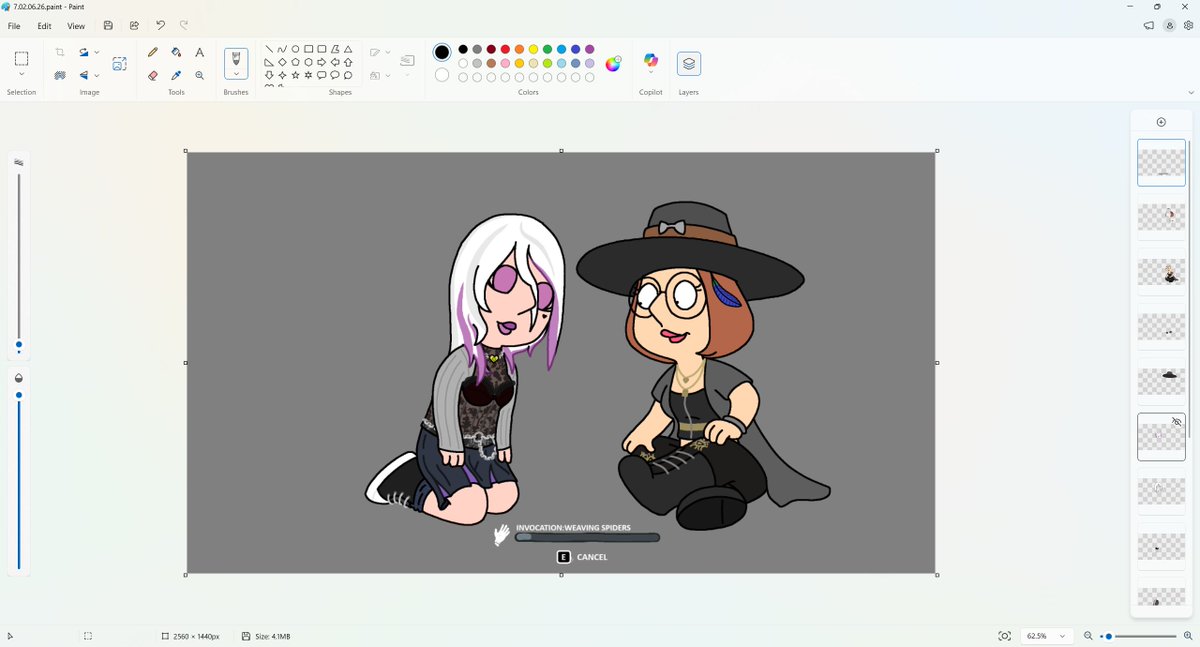Click the Share icon next to Save

pyautogui.click(x=134, y=26)
